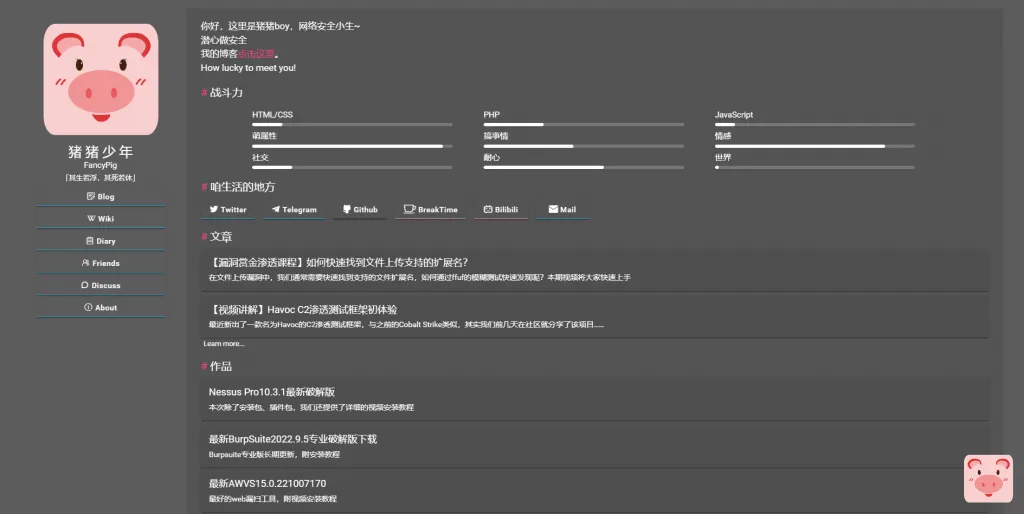Click the Twitter bird icon
1024x514 pixels.
click(213, 210)
